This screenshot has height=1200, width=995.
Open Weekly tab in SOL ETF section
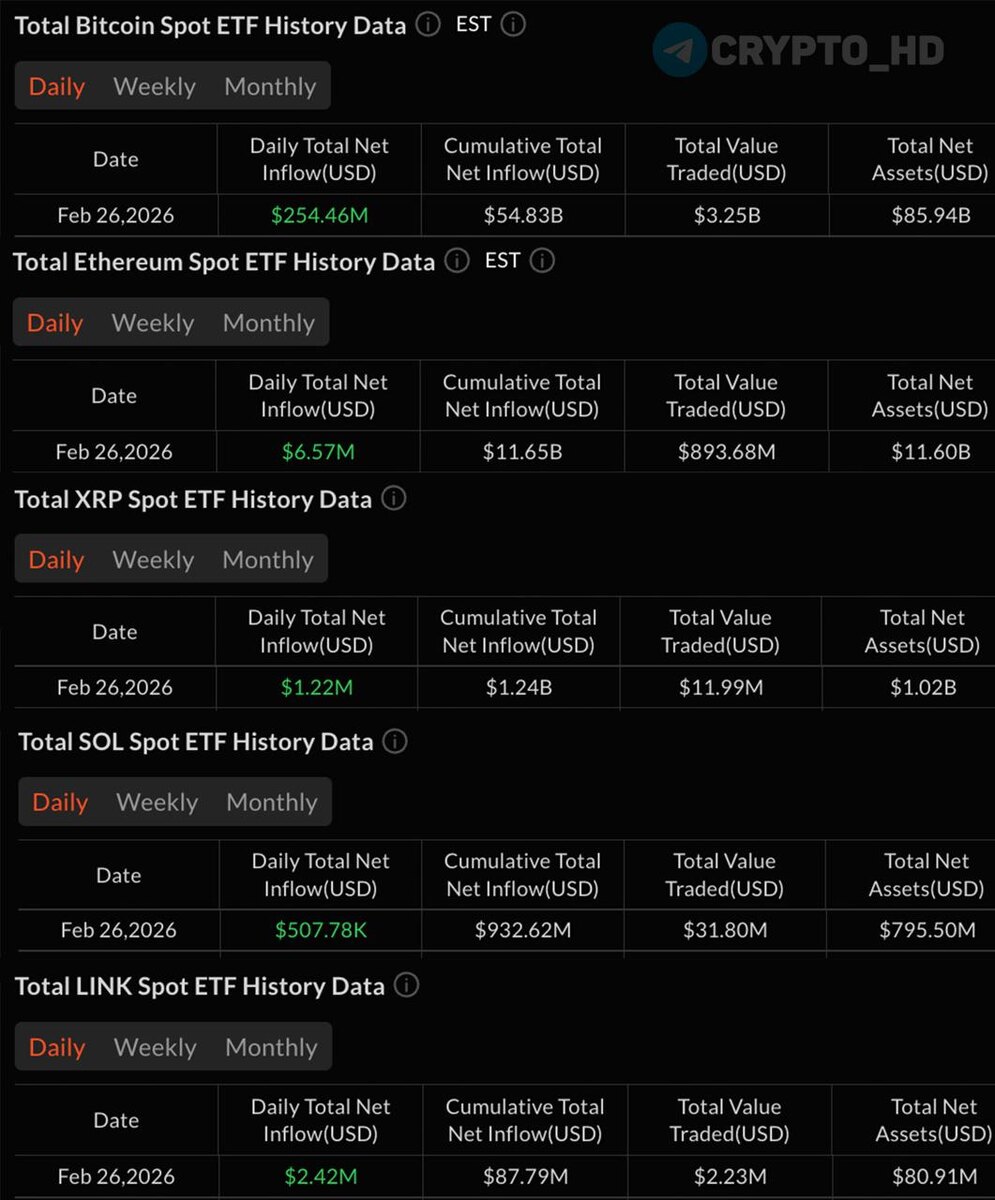[157, 802]
